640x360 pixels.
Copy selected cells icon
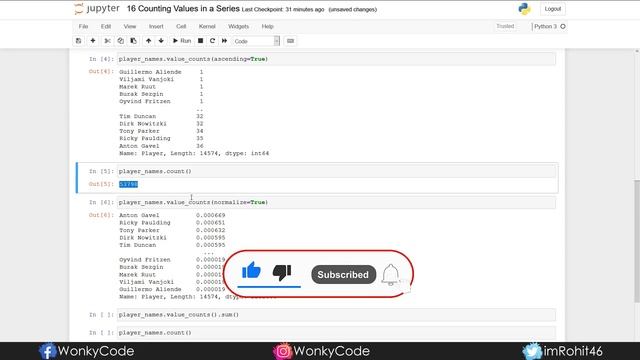point(120,41)
